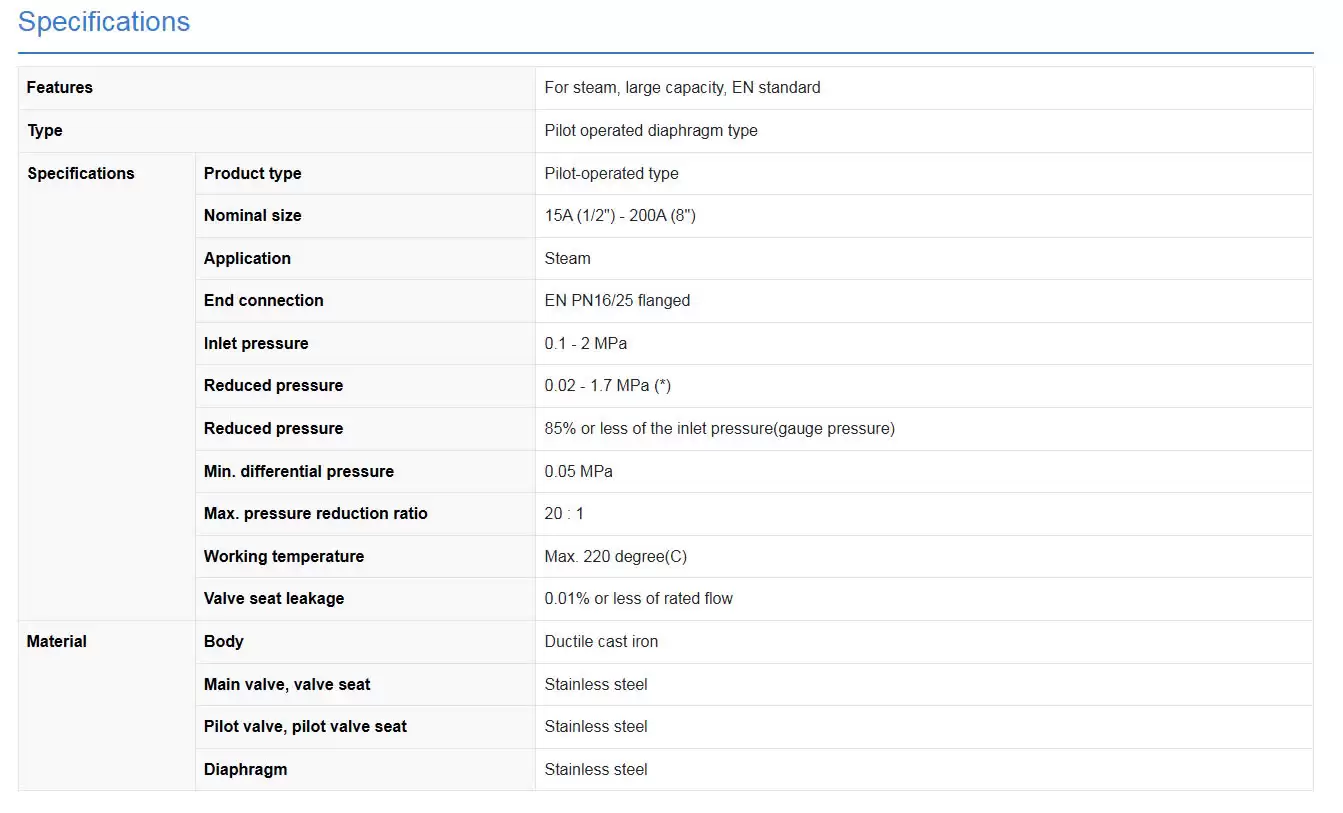This screenshot has width=1343, height=813.
Task: Click the Material group label
Action: 57,642
